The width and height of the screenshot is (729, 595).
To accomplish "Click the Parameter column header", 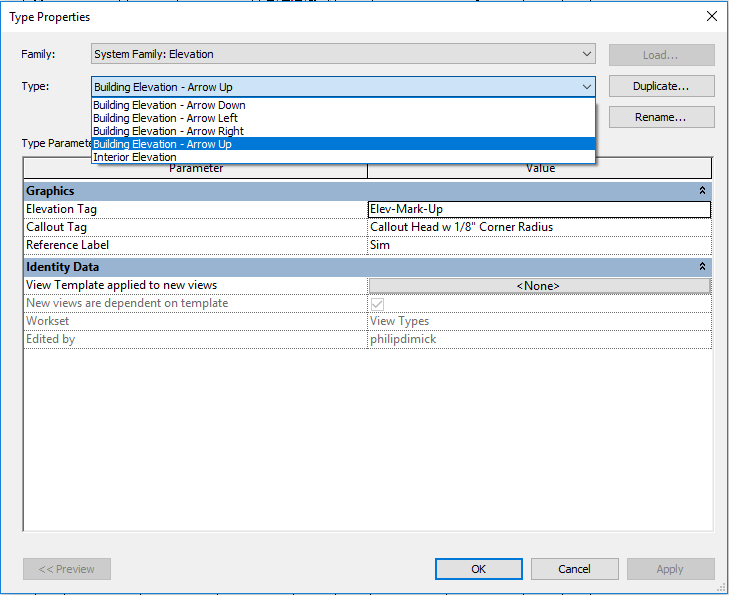I will click(195, 168).
